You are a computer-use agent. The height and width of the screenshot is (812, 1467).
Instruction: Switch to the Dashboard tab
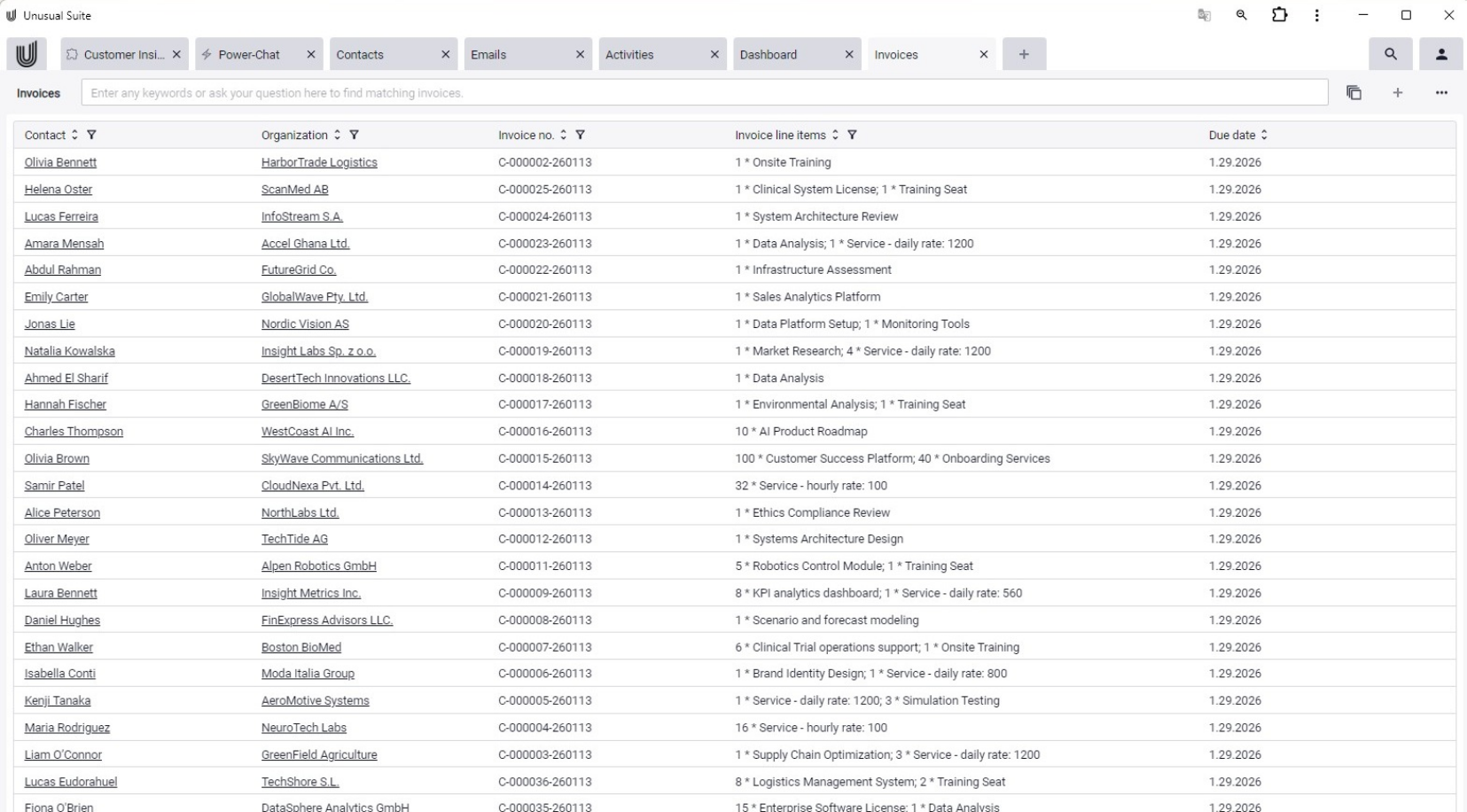point(769,55)
